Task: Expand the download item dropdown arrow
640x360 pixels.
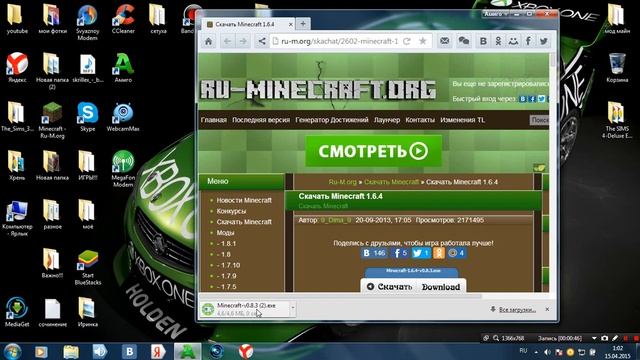Action: 293,309
